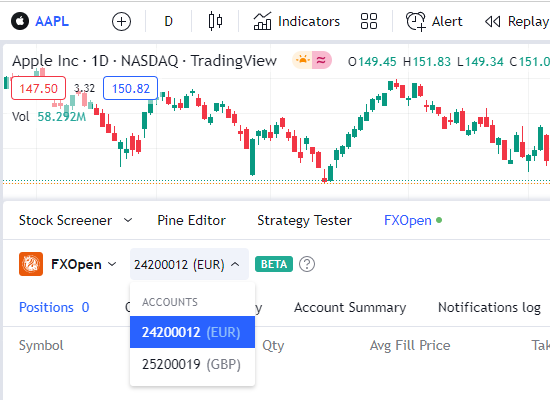This screenshot has width=550, height=400.
Task: Start bar Replay mode
Action: (x=517, y=21)
